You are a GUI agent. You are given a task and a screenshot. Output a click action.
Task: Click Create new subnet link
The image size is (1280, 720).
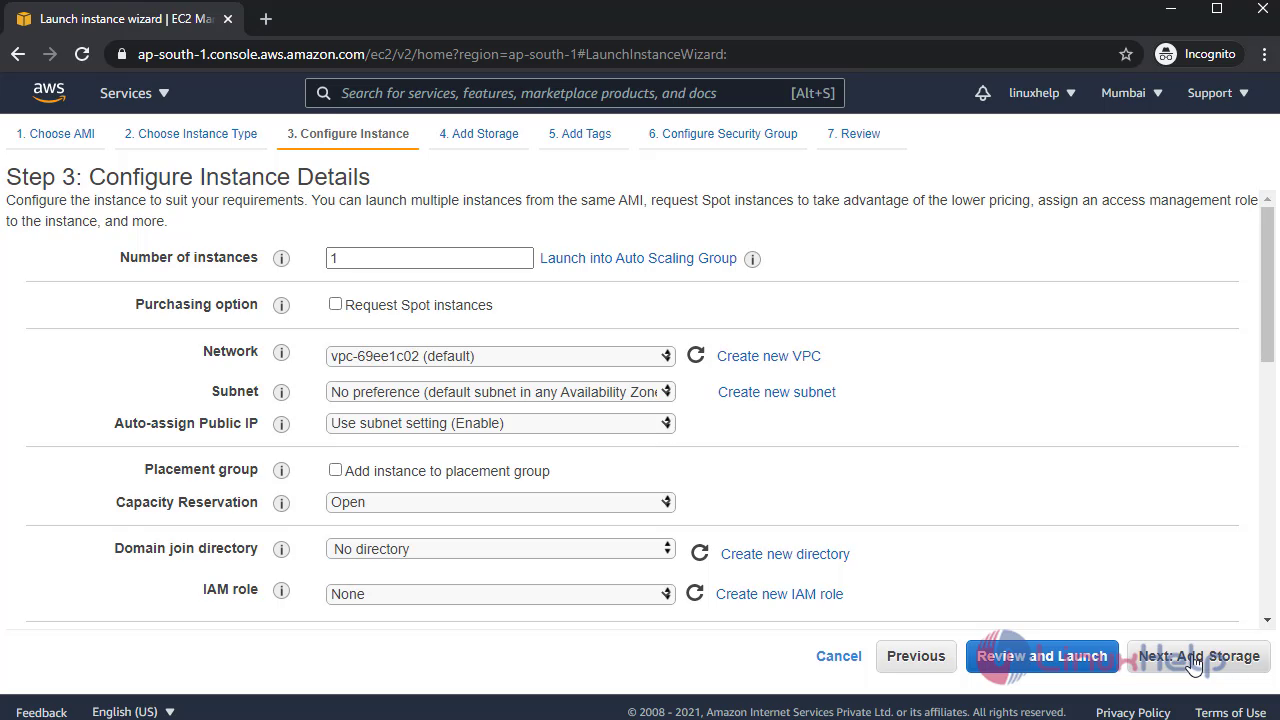pyautogui.click(x=777, y=392)
